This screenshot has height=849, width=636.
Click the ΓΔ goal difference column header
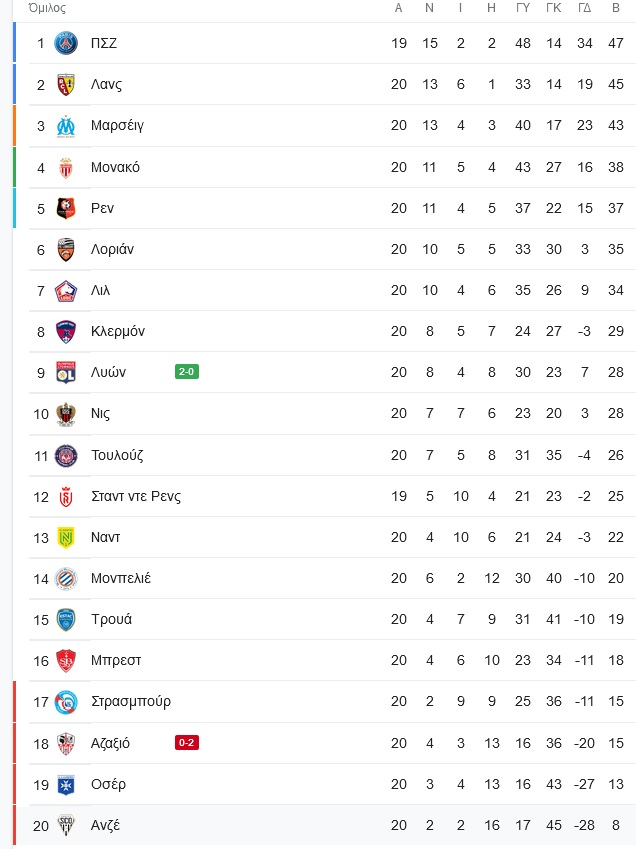coord(585,8)
